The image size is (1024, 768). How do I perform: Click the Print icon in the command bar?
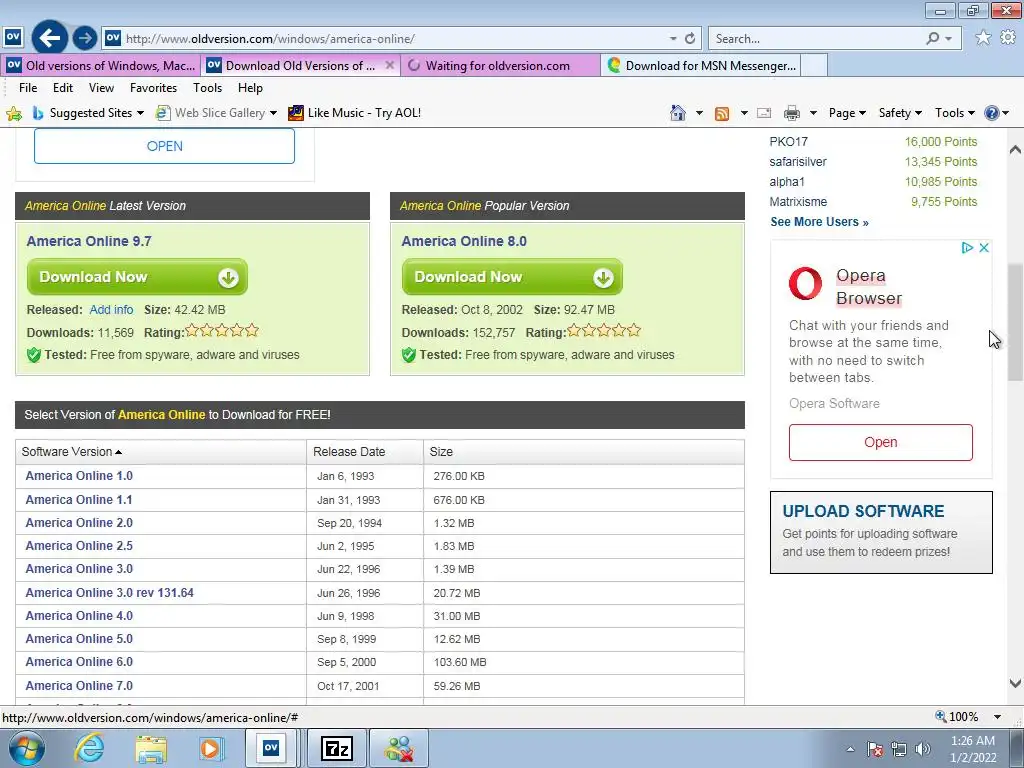tap(792, 113)
